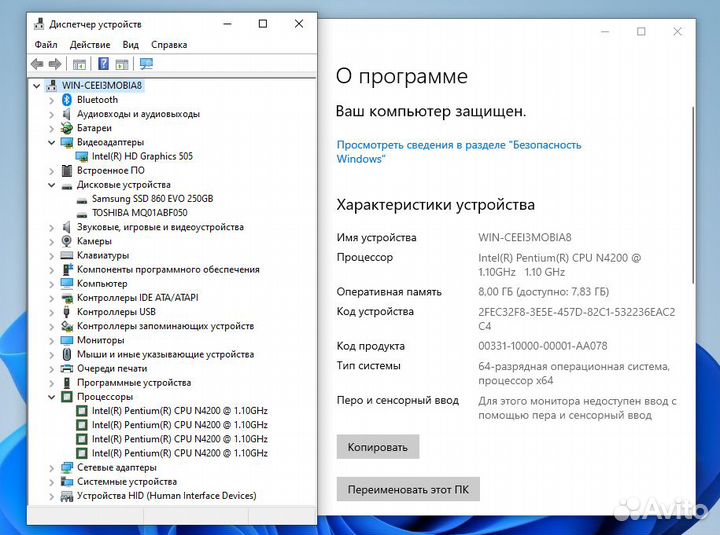
Task: Expand Компоненты программного обеспечения arrow
Action: [x=51, y=270]
